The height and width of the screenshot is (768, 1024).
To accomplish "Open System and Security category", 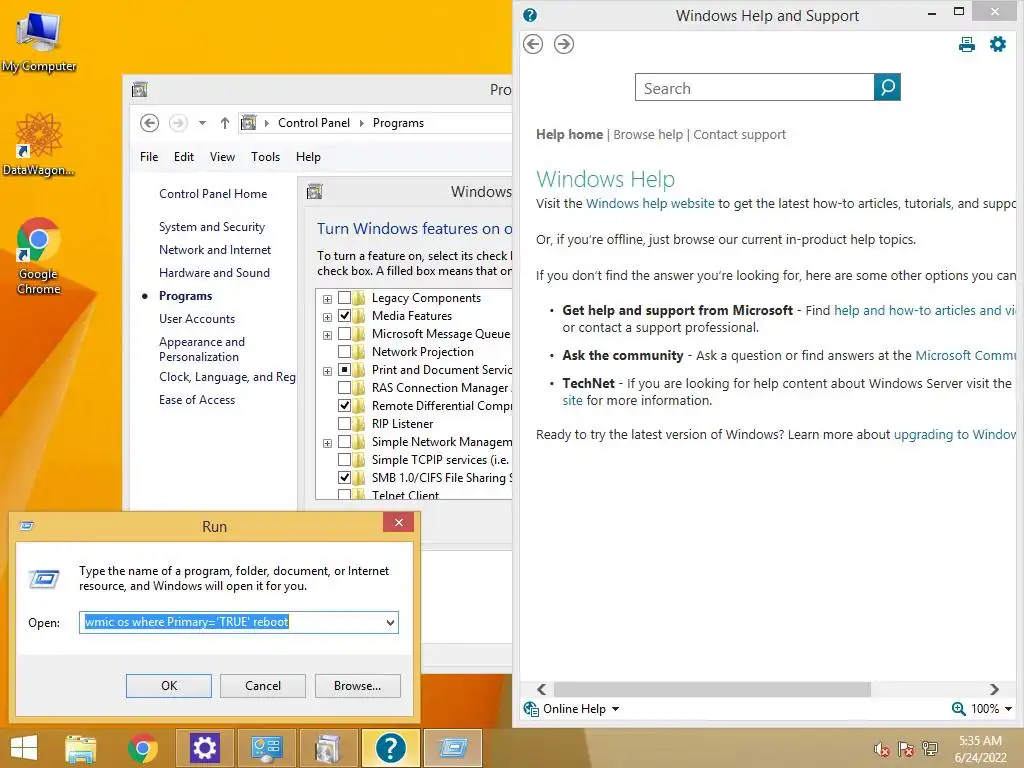I will (212, 227).
